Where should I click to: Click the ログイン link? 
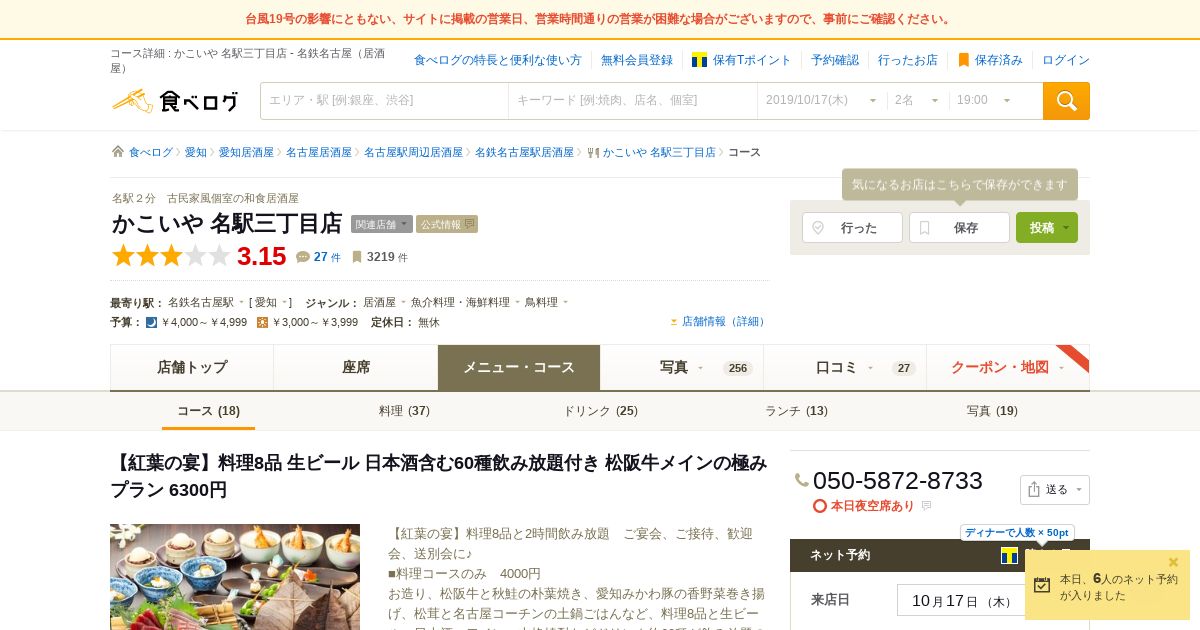tap(1066, 60)
